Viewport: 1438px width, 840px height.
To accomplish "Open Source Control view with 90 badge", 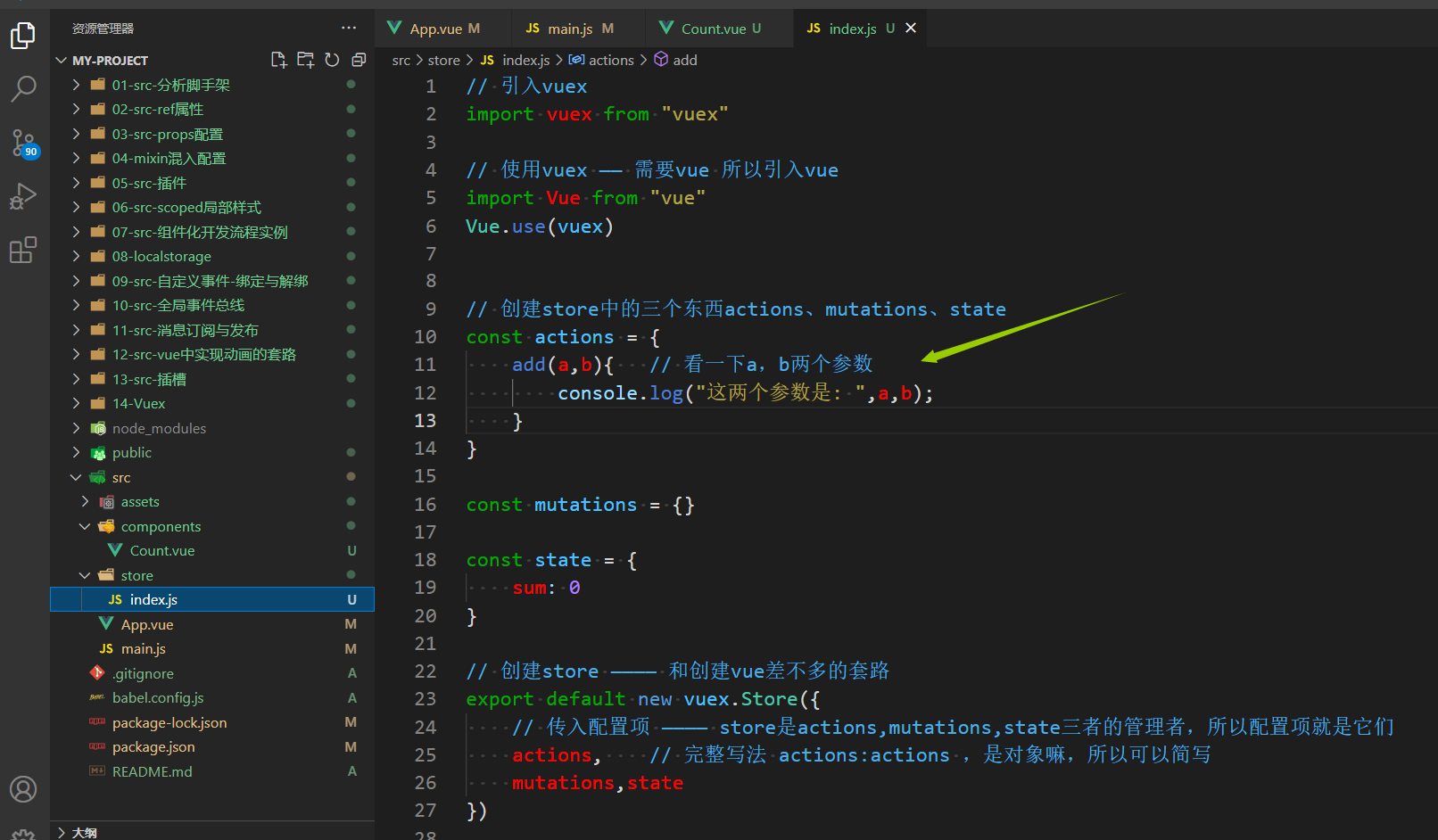I will [x=23, y=143].
